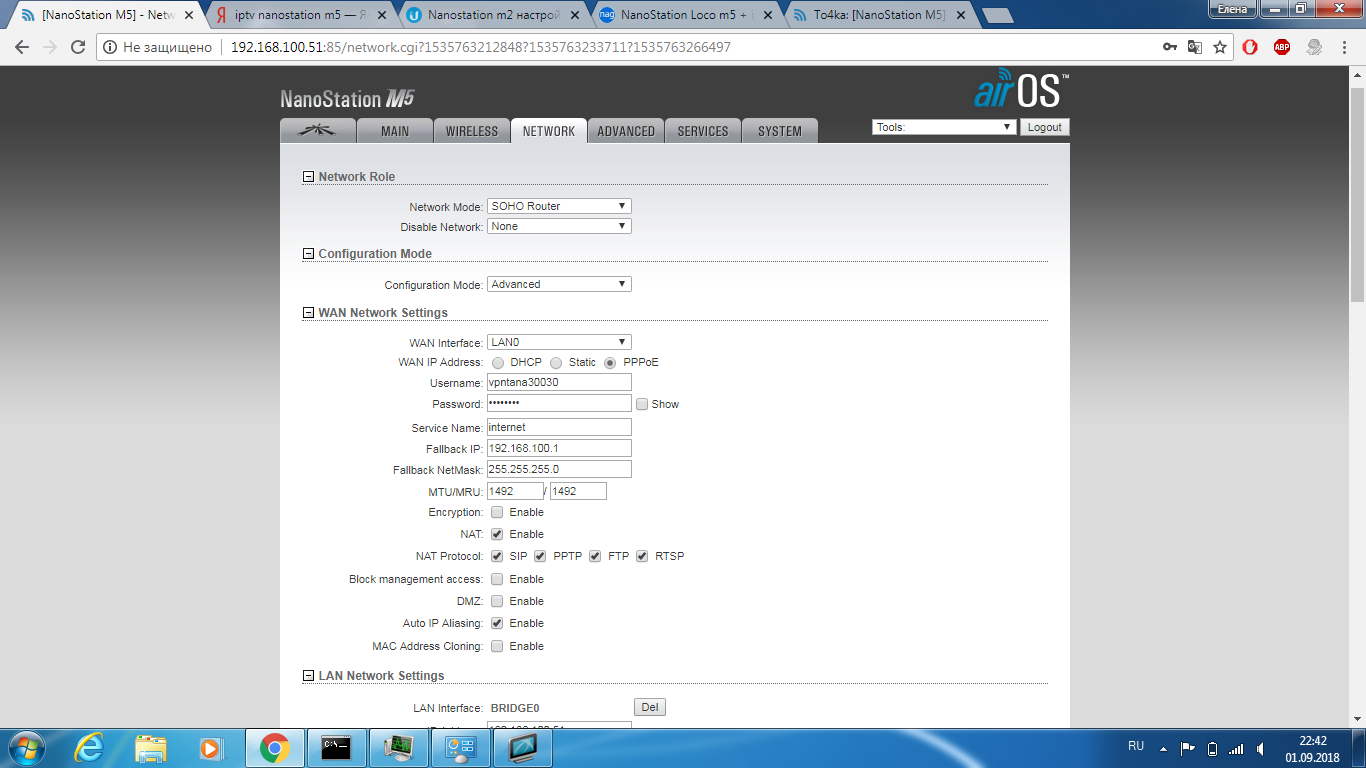
Task: Click the Username input field
Action: click(x=559, y=382)
